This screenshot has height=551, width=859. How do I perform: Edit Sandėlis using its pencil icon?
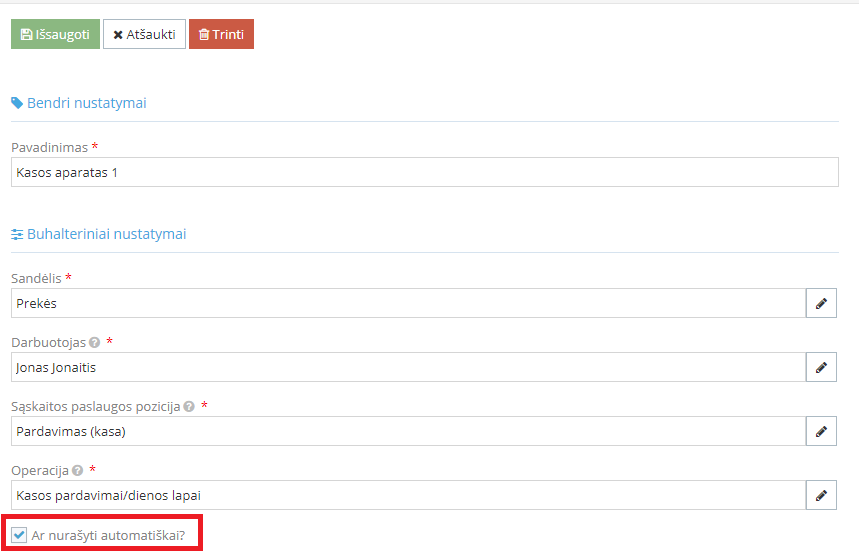[821, 303]
